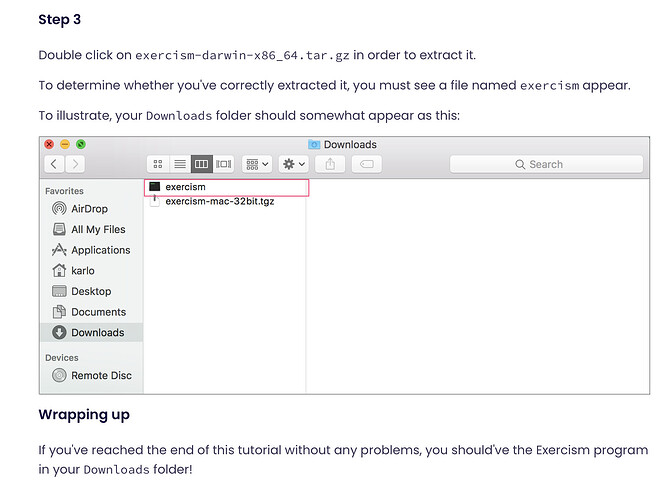Click the Remote Disc icon
This screenshot has width=672, height=499.
click(x=59, y=375)
